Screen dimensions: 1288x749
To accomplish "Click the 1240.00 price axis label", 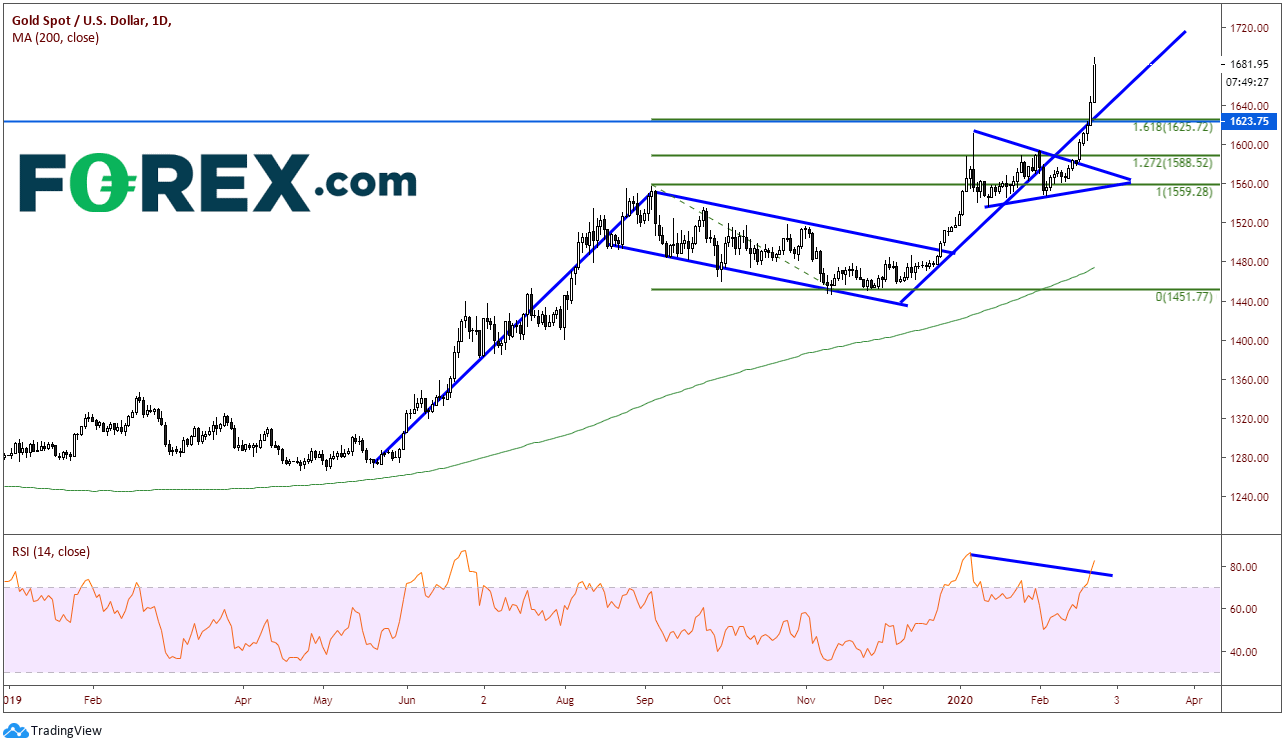I will 1249,498.
